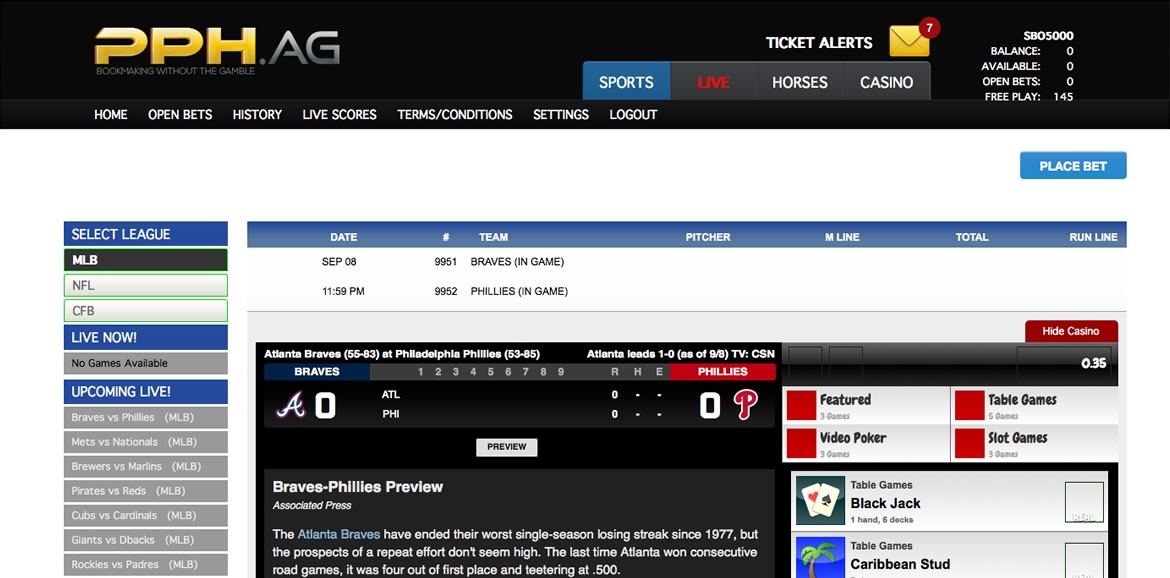This screenshot has width=1170, height=578.
Task: Click the No Games Available entry
Action: 146,363
